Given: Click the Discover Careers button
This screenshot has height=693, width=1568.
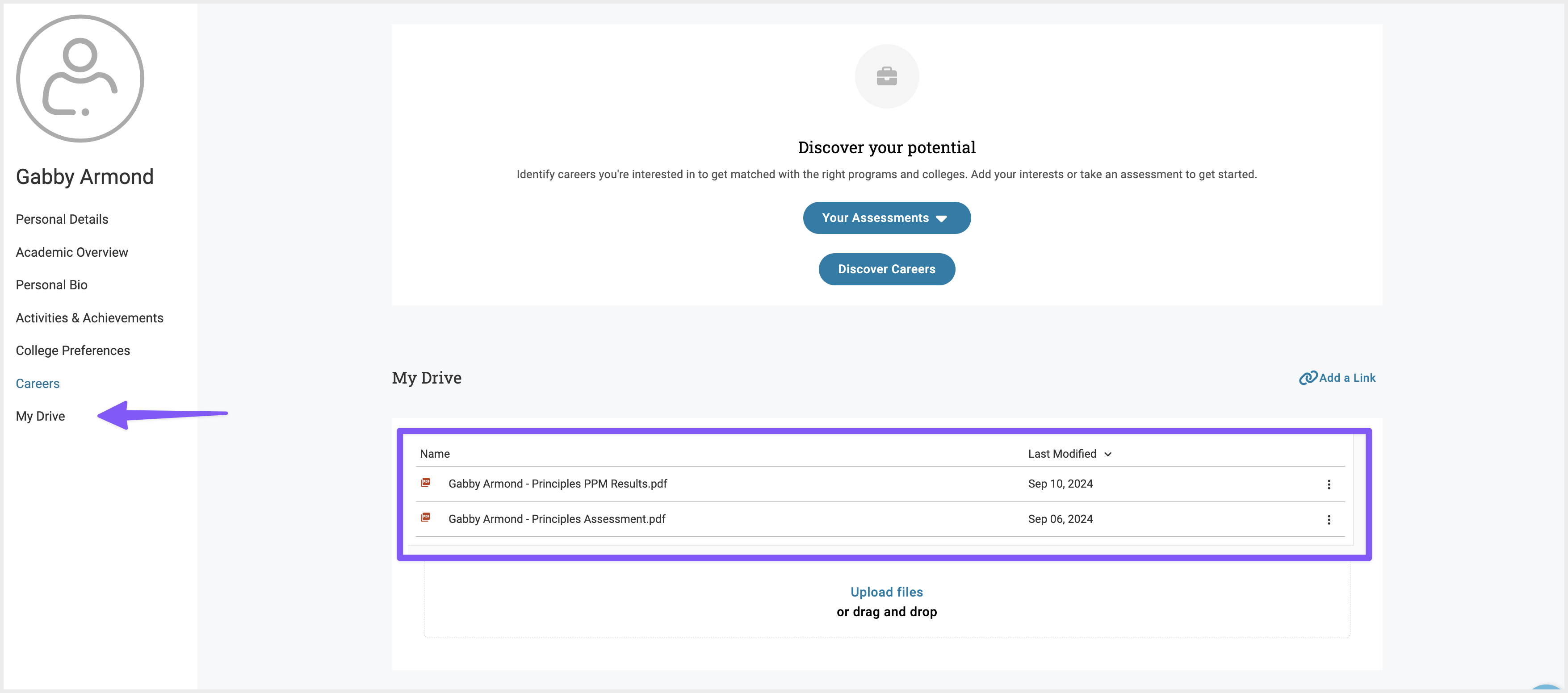Looking at the screenshot, I should pyautogui.click(x=886, y=269).
